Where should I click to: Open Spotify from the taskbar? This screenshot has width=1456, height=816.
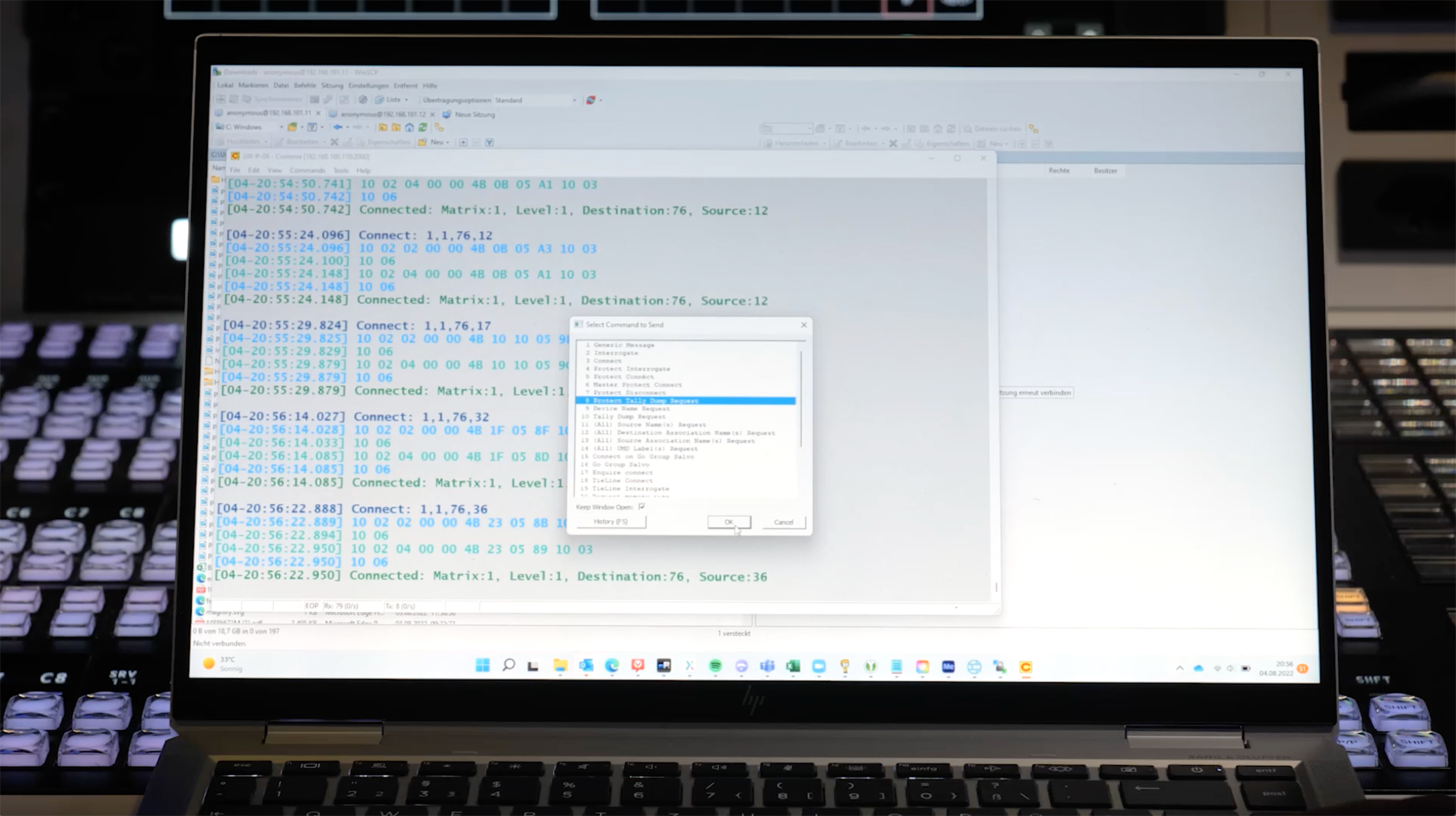715,666
